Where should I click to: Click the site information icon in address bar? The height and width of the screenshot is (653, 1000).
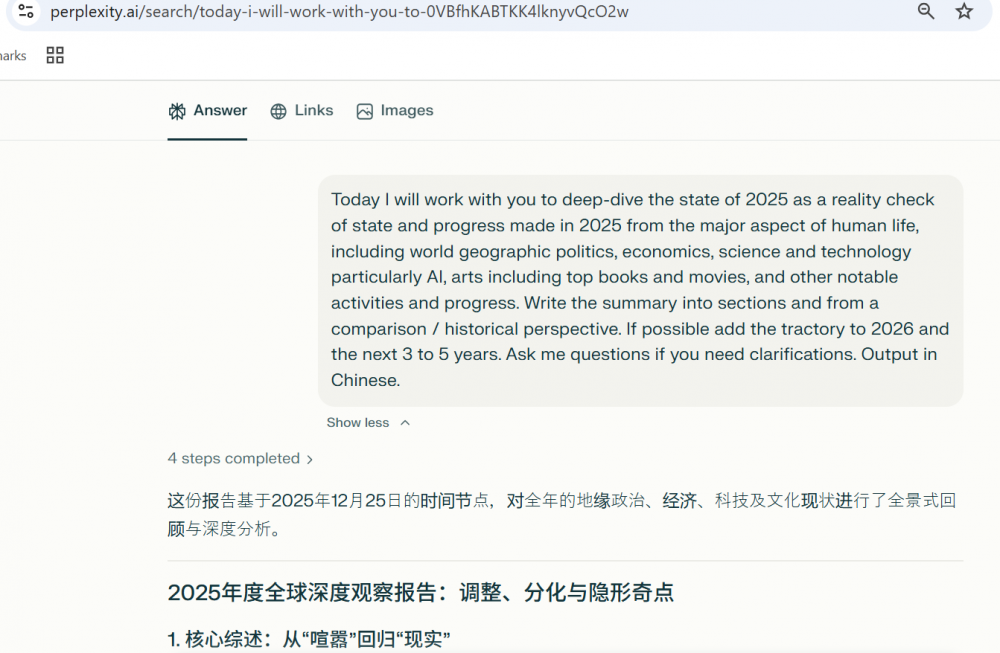[x=26, y=12]
